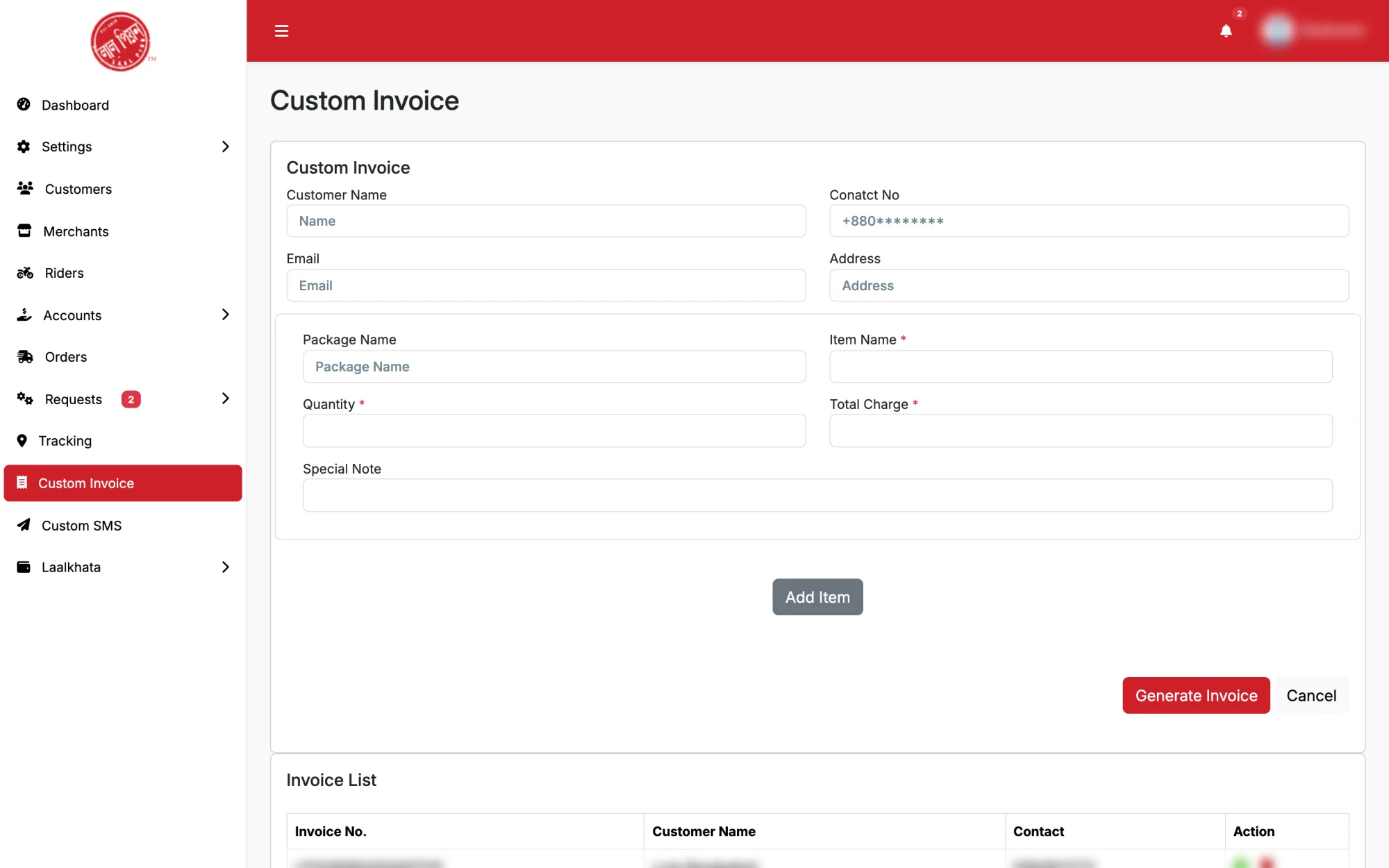Click the Custom Invoice receipt icon
1389x868 pixels.
point(22,483)
